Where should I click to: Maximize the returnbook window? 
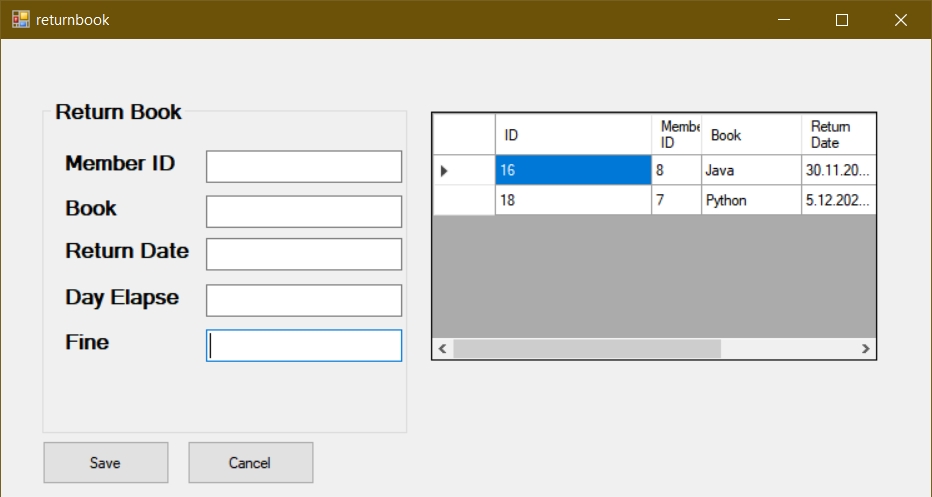[x=841, y=19]
